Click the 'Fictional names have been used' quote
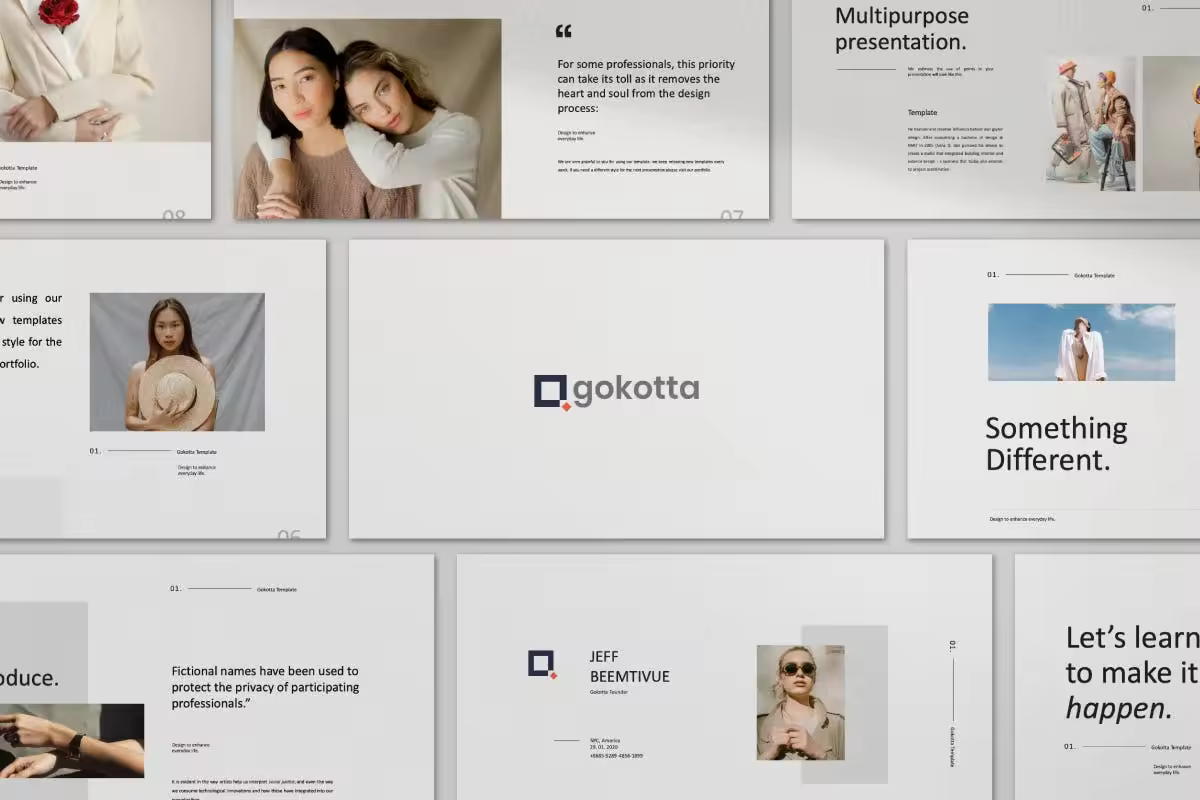Image resolution: width=1200 pixels, height=800 pixels. pyautogui.click(x=265, y=687)
